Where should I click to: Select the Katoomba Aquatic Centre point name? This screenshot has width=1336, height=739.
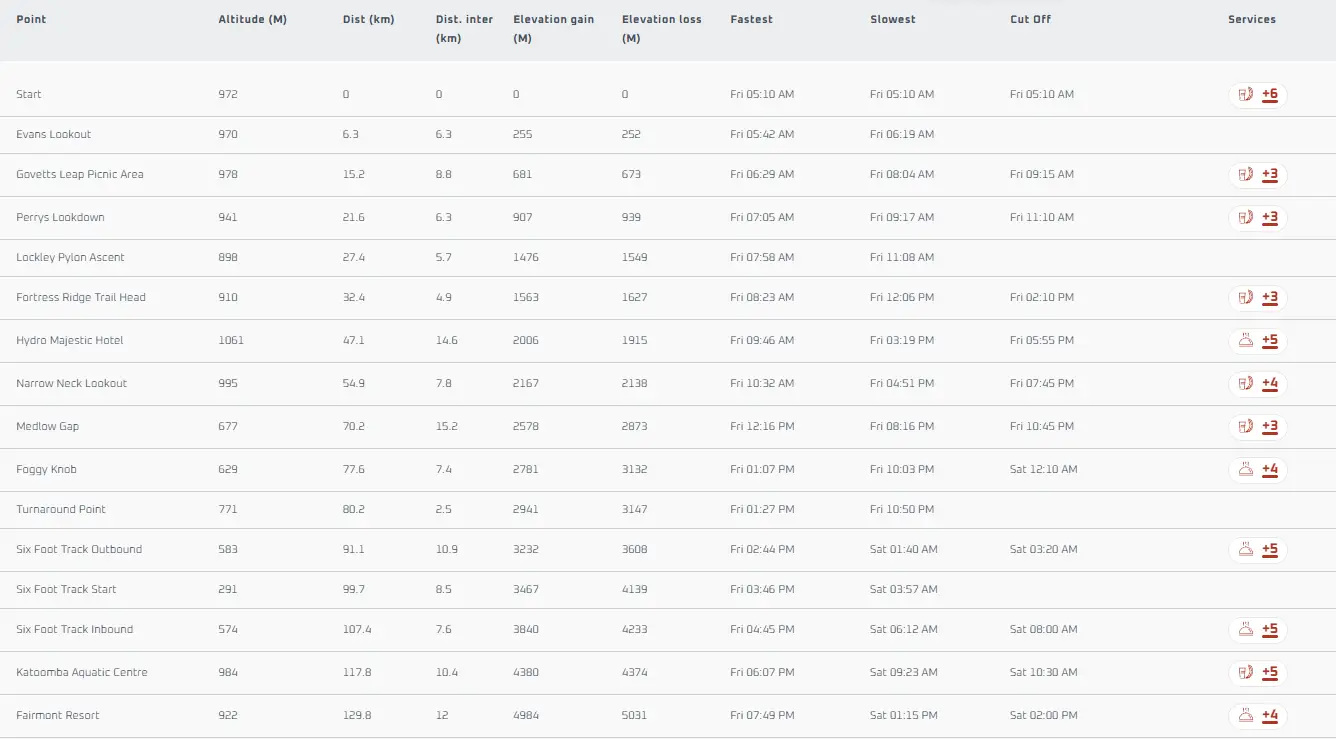[x=82, y=672]
